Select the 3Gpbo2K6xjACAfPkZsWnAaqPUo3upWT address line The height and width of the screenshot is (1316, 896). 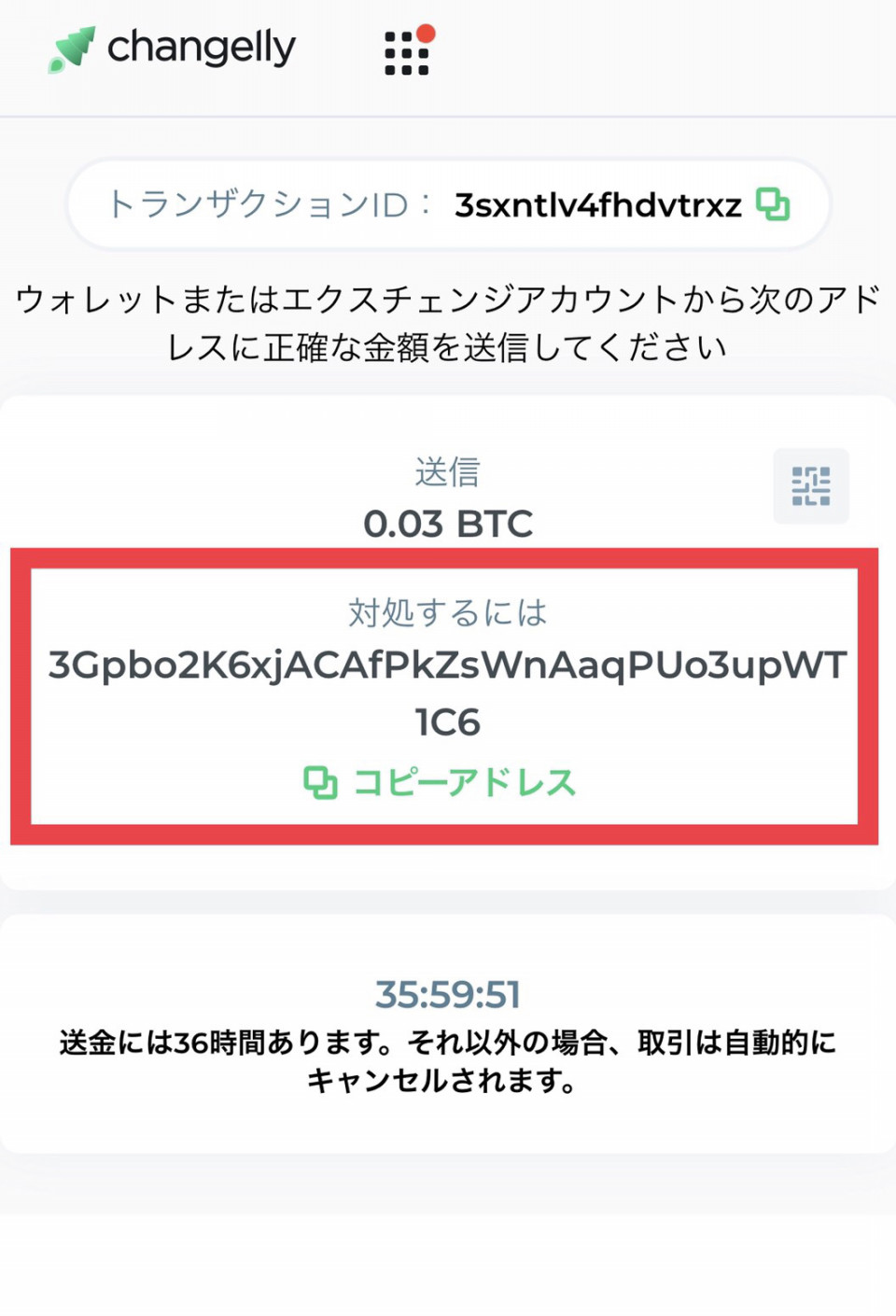[448, 665]
